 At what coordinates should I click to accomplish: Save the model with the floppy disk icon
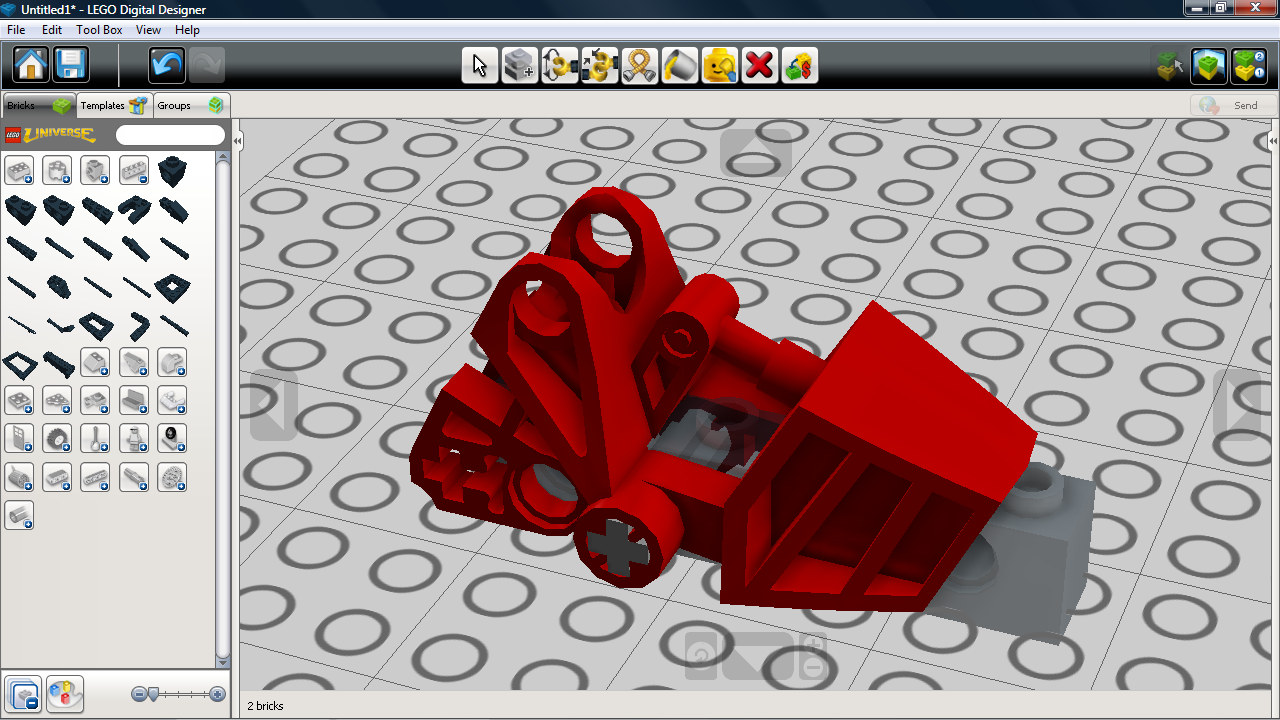[72, 65]
